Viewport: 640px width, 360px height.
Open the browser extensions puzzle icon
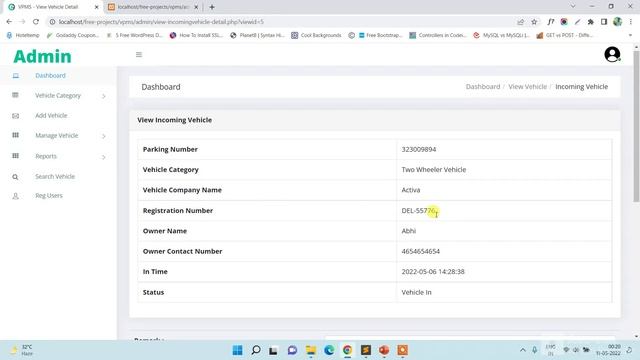click(x=591, y=22)
